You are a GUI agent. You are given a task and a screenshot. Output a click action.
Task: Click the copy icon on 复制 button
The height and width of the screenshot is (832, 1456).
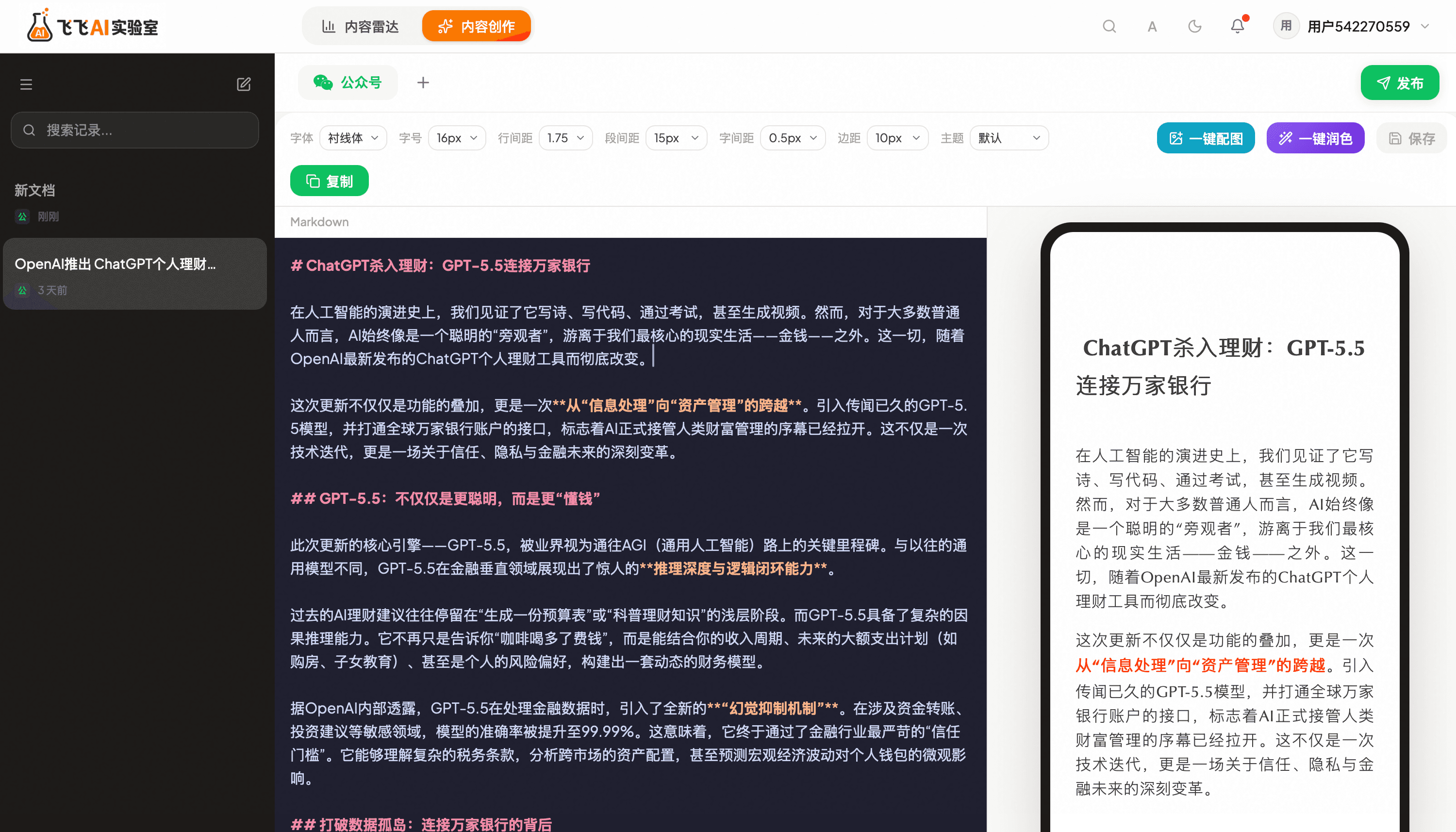tap(313, 181)
